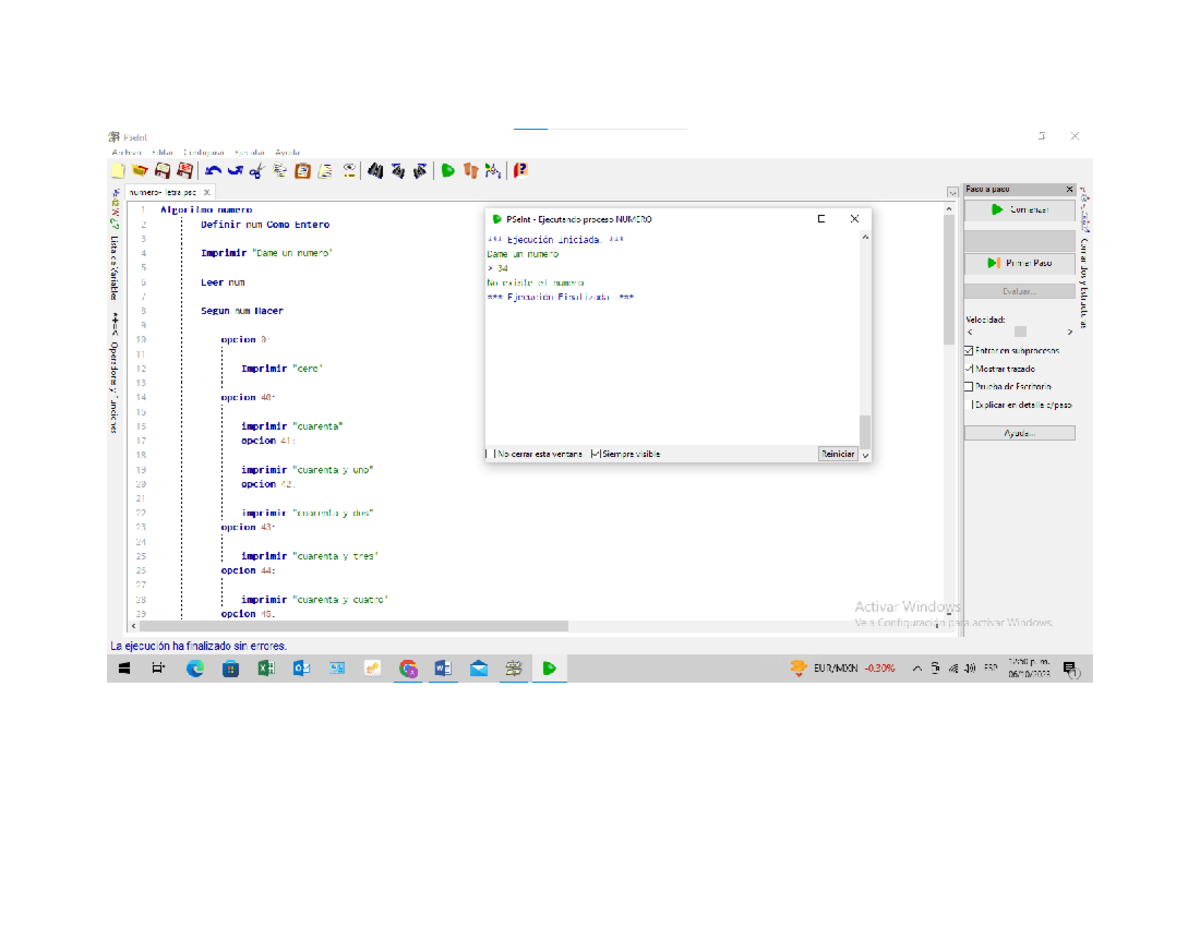Toggle the Mostrar trazado checkbox

[x=969, y=369]
